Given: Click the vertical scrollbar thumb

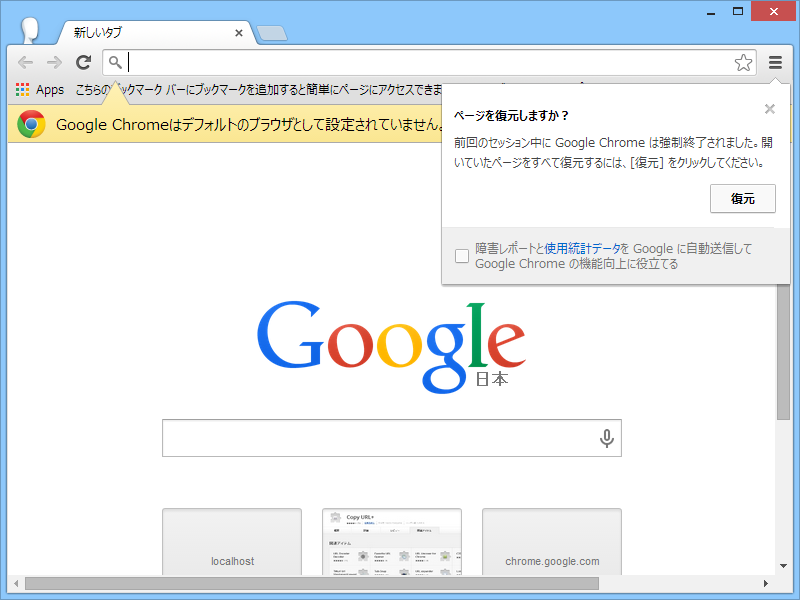Looking at the screenshot, I should [783, 352].
